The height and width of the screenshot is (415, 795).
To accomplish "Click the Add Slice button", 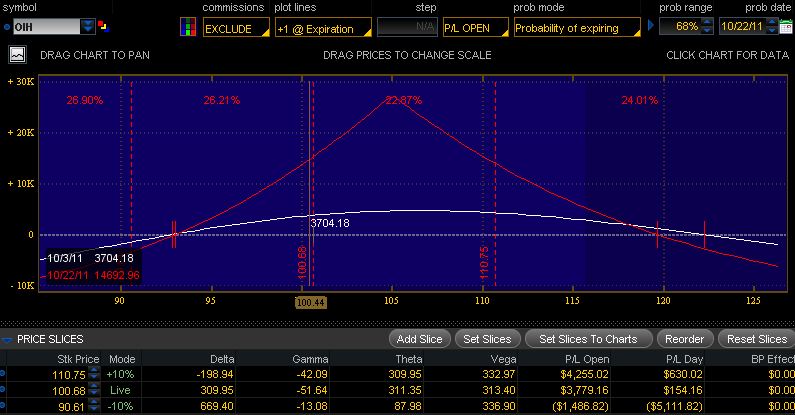I will pos(419,339).
